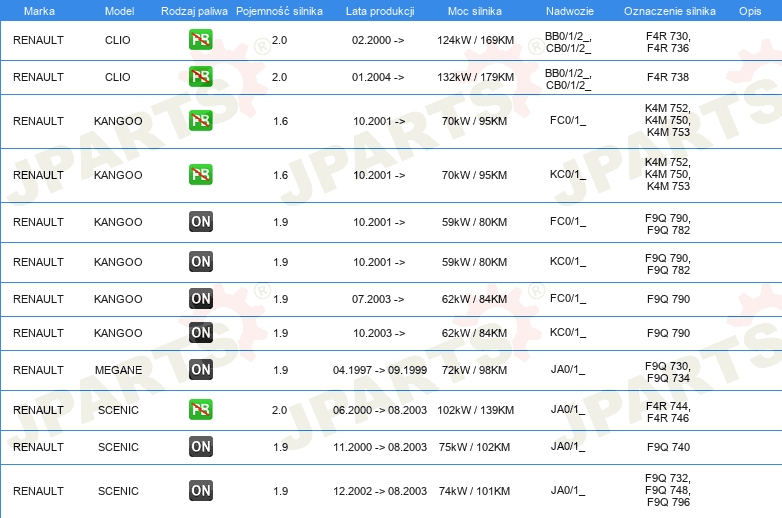The height and width of the screenshot is (518, 782).
Task: Click the engine size '2.0' in the F4R 738 row
Action: (279, 77)
